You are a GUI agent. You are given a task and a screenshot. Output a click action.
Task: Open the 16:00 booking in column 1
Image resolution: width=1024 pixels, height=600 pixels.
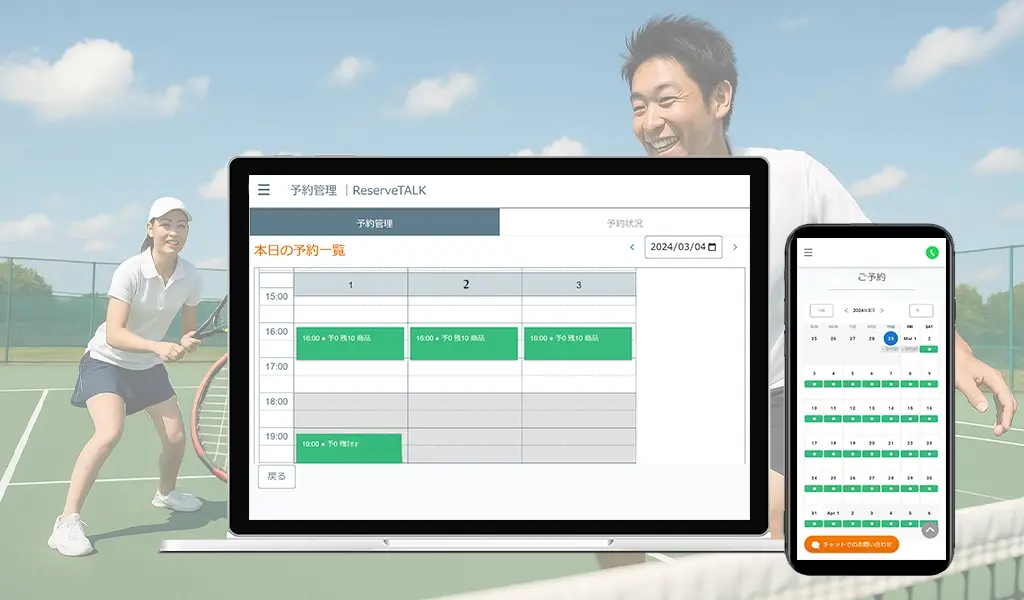point(350,343)
